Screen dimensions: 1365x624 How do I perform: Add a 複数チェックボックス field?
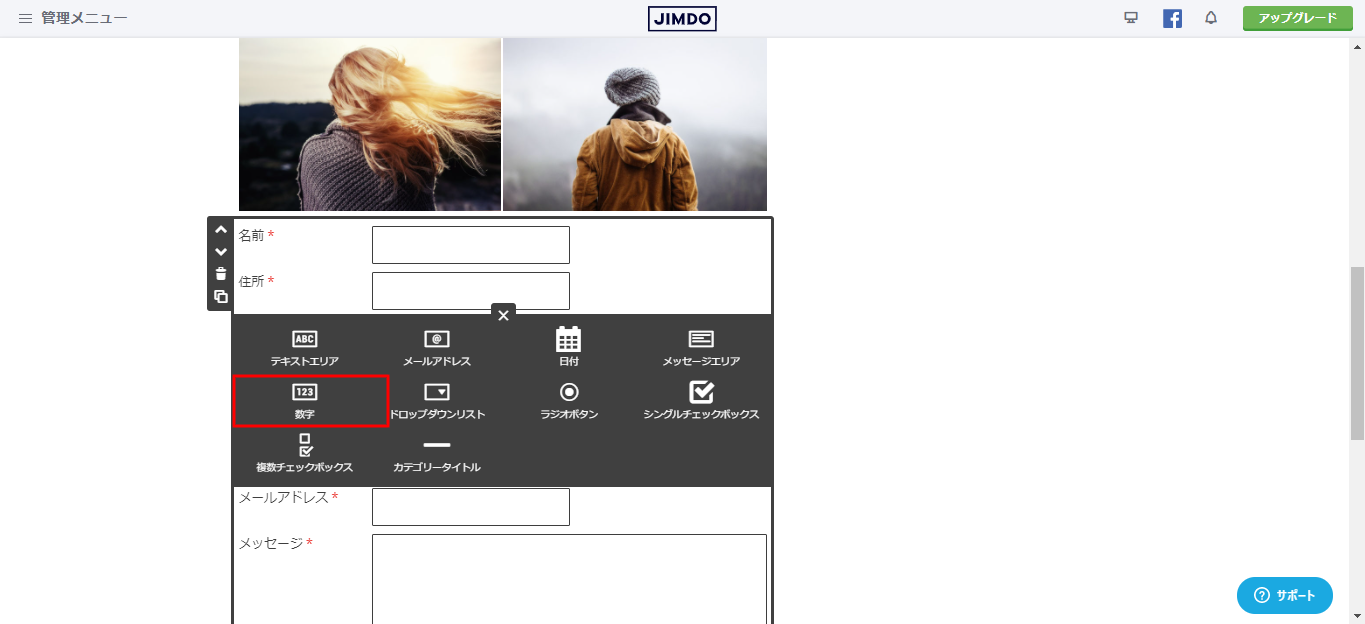(x=304, y=454)
